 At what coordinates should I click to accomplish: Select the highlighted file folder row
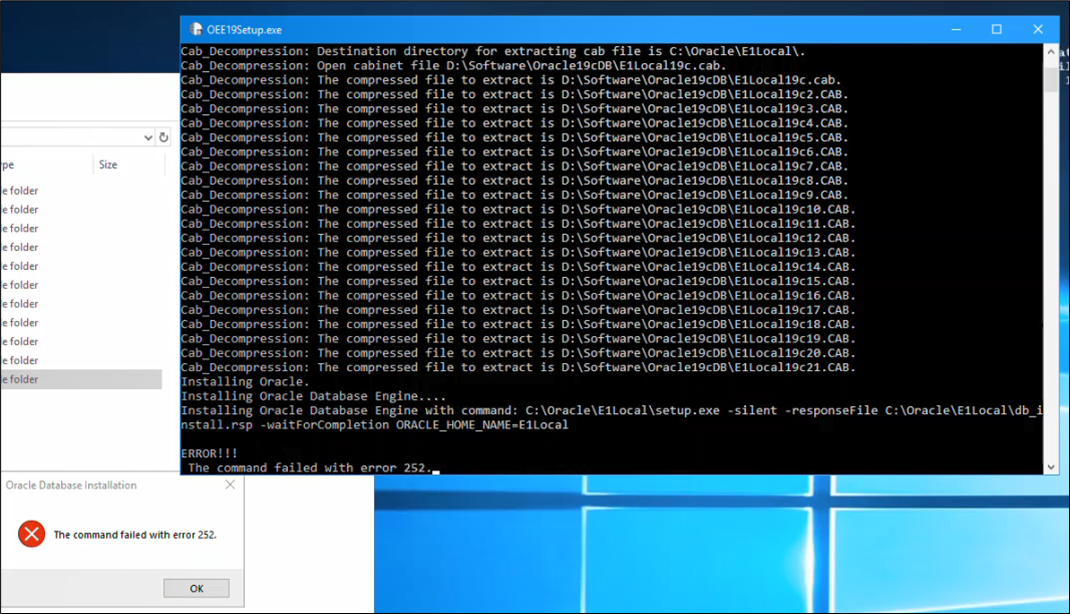[81, 379]
